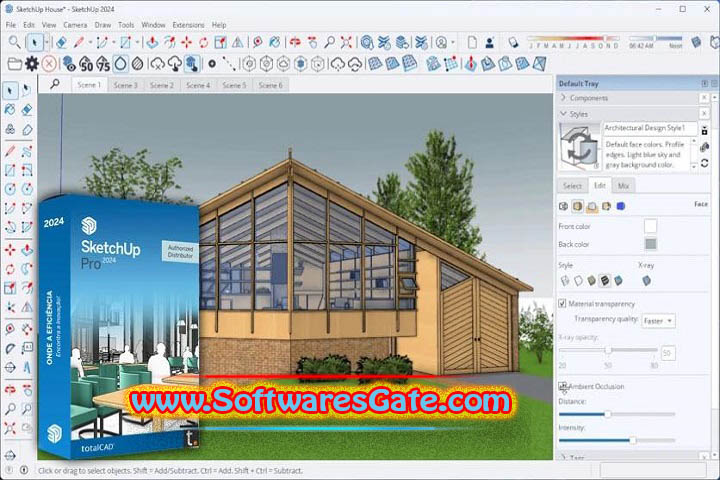The height and width of the screenshot is (480, 720).
Task: Enable X-ray face style
Action: point(647,280)
